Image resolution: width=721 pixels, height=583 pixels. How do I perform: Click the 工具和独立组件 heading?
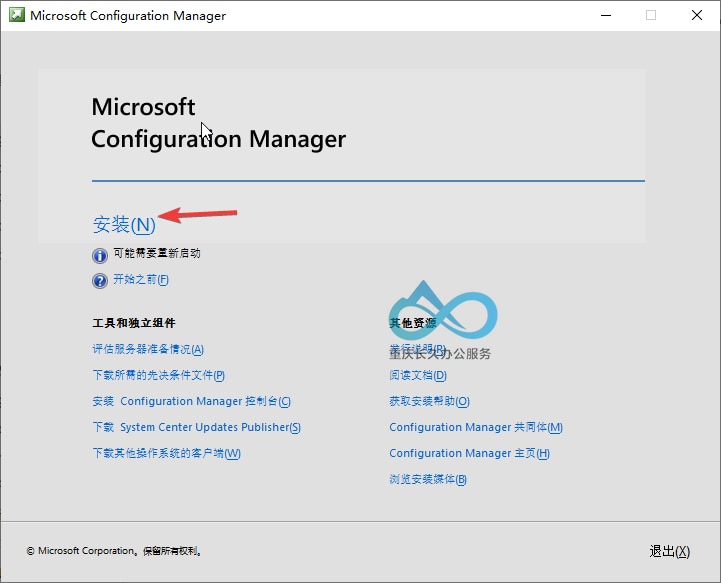click(134, 323)
